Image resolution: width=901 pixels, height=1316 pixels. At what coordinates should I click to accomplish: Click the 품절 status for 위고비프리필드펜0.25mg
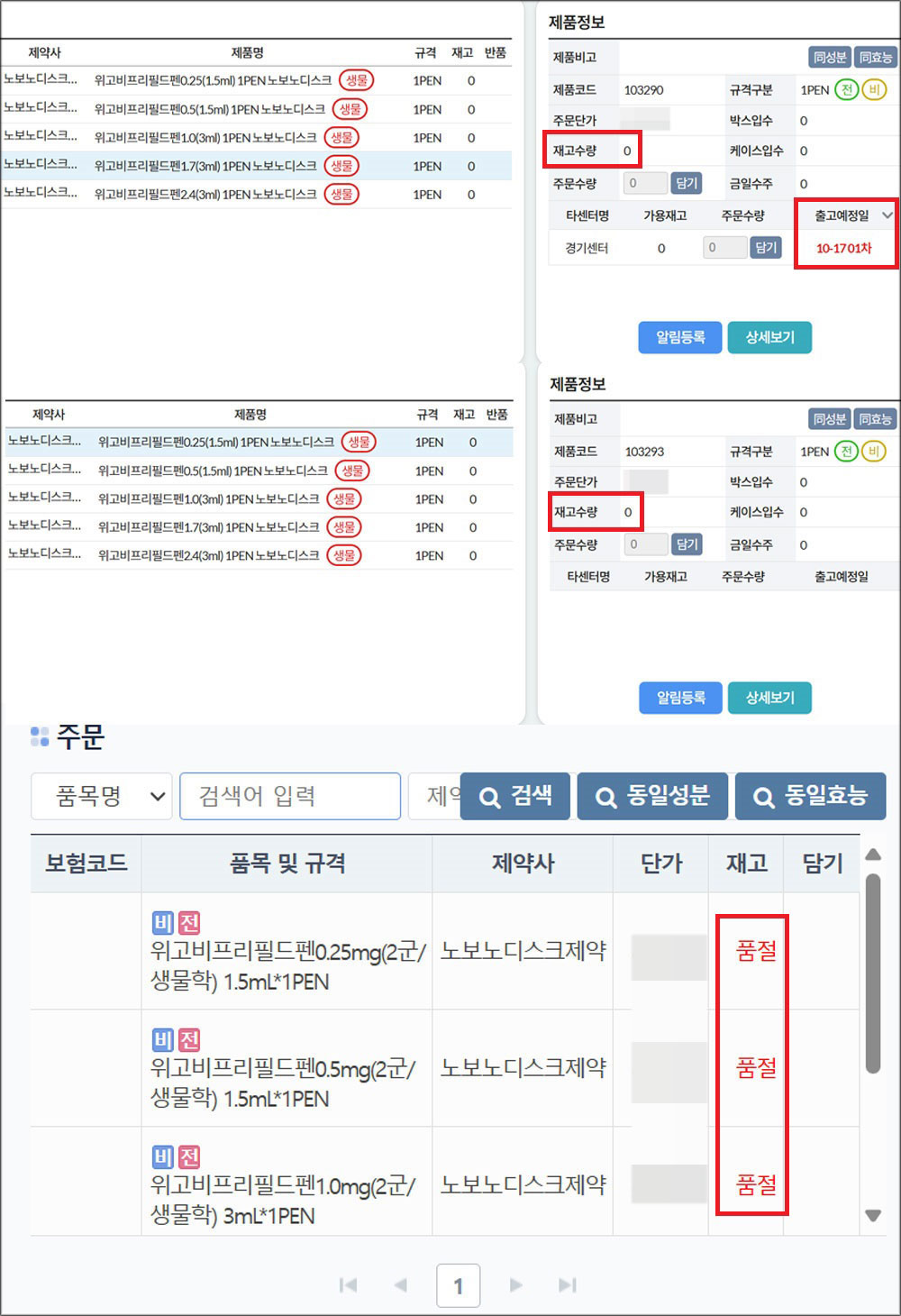(x=756, y=950)
